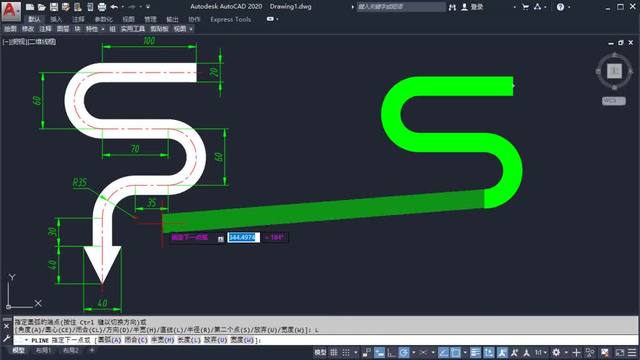Sign in with the 登录 user button
This screenshot has height=360, width=640.
pyautogui.click(x=472, y=7)
